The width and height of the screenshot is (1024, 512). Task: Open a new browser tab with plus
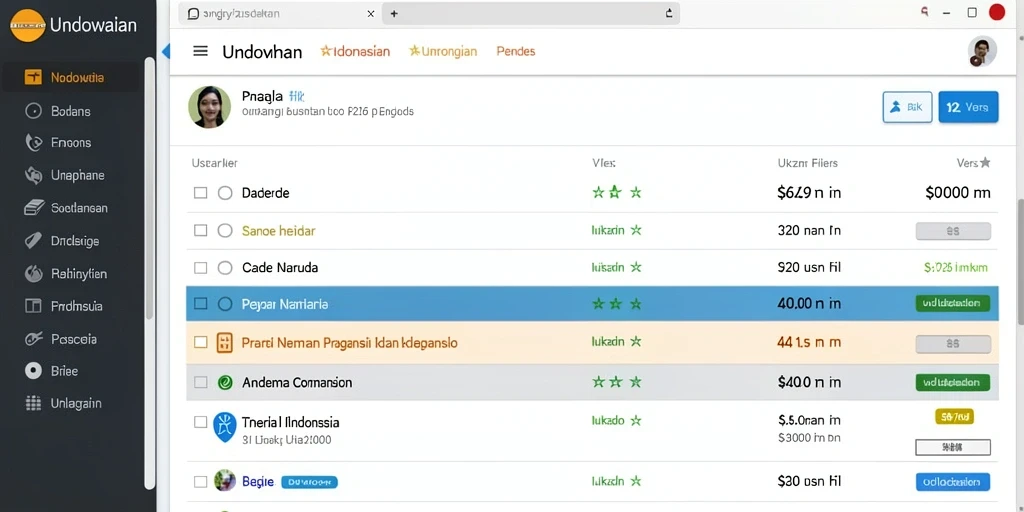(394, 13)
